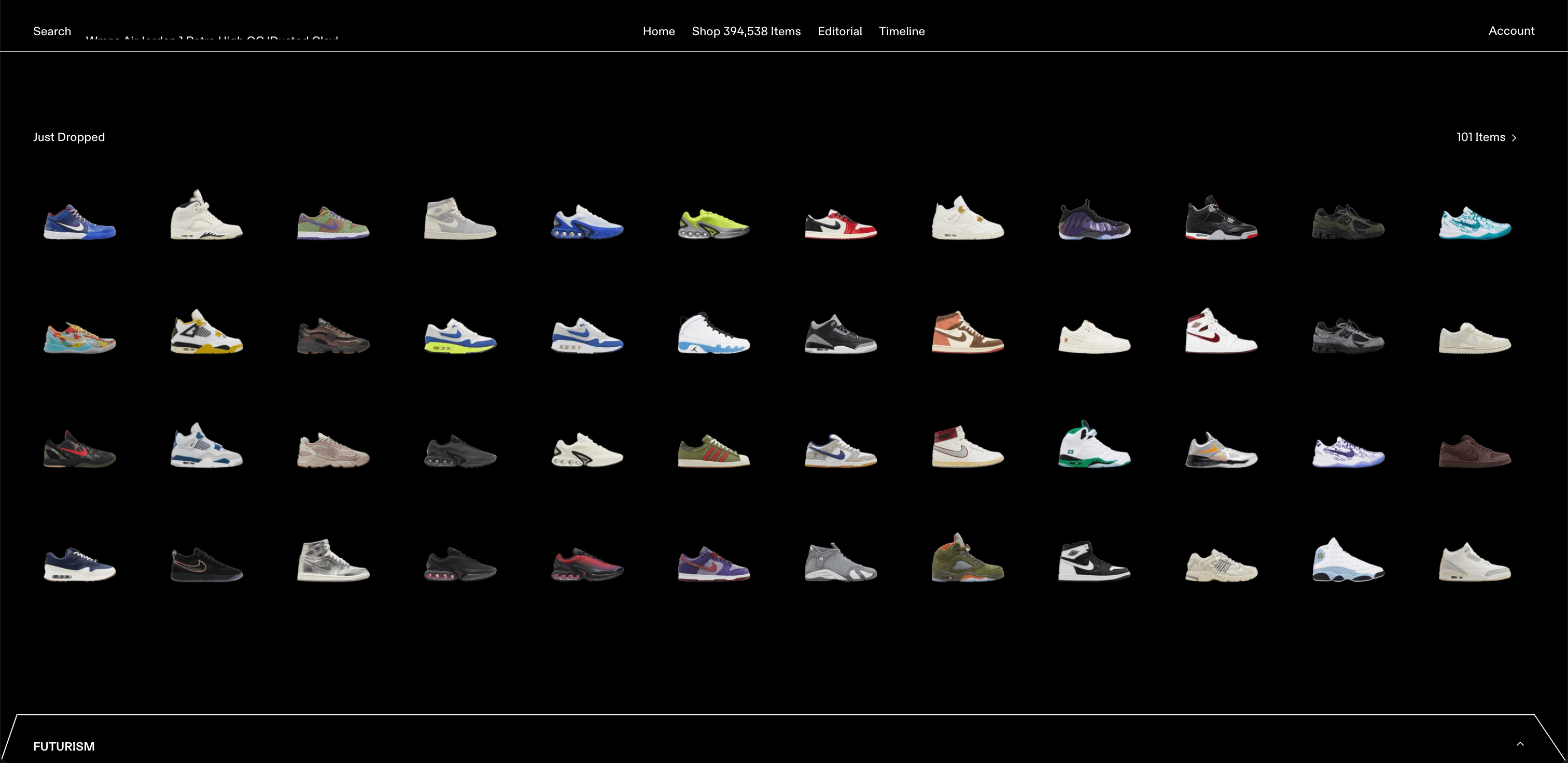The width and height of the screenshot is (1568, 763).
Task: Open the Editorial section
Action: 840,31
